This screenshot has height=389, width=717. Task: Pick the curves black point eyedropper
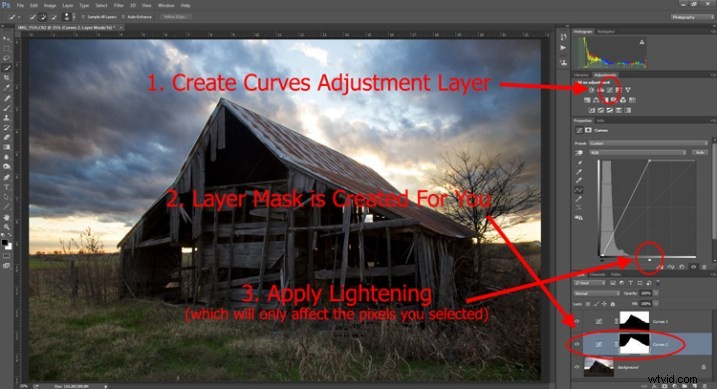tap(579, 163)
